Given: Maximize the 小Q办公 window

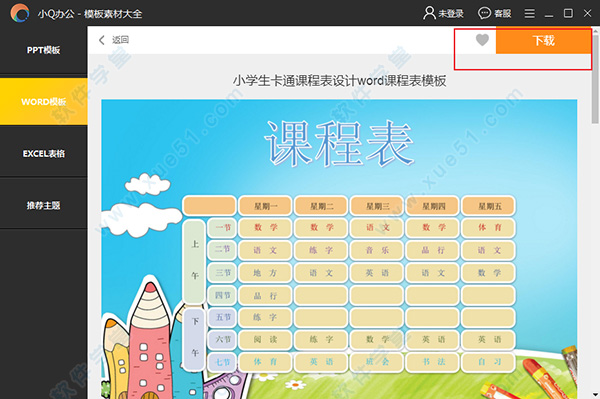Looking at the screenshot, I should [568, 13].
